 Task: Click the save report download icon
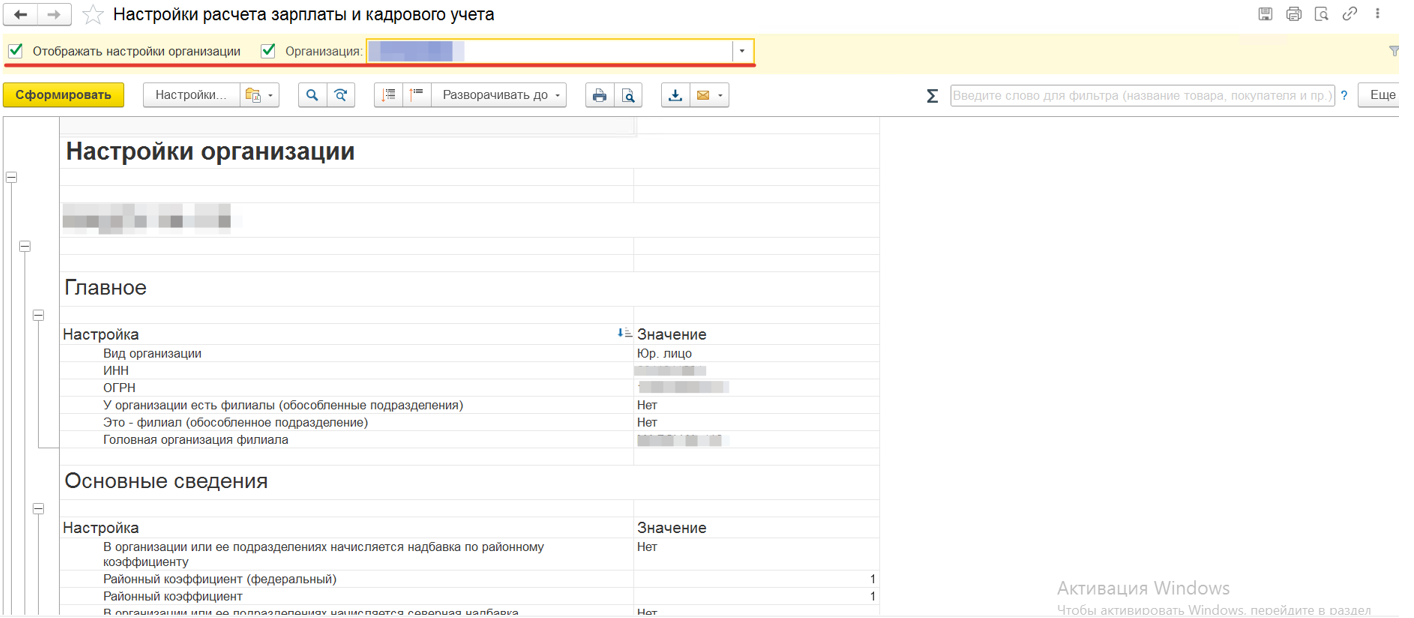coord(675,95)
